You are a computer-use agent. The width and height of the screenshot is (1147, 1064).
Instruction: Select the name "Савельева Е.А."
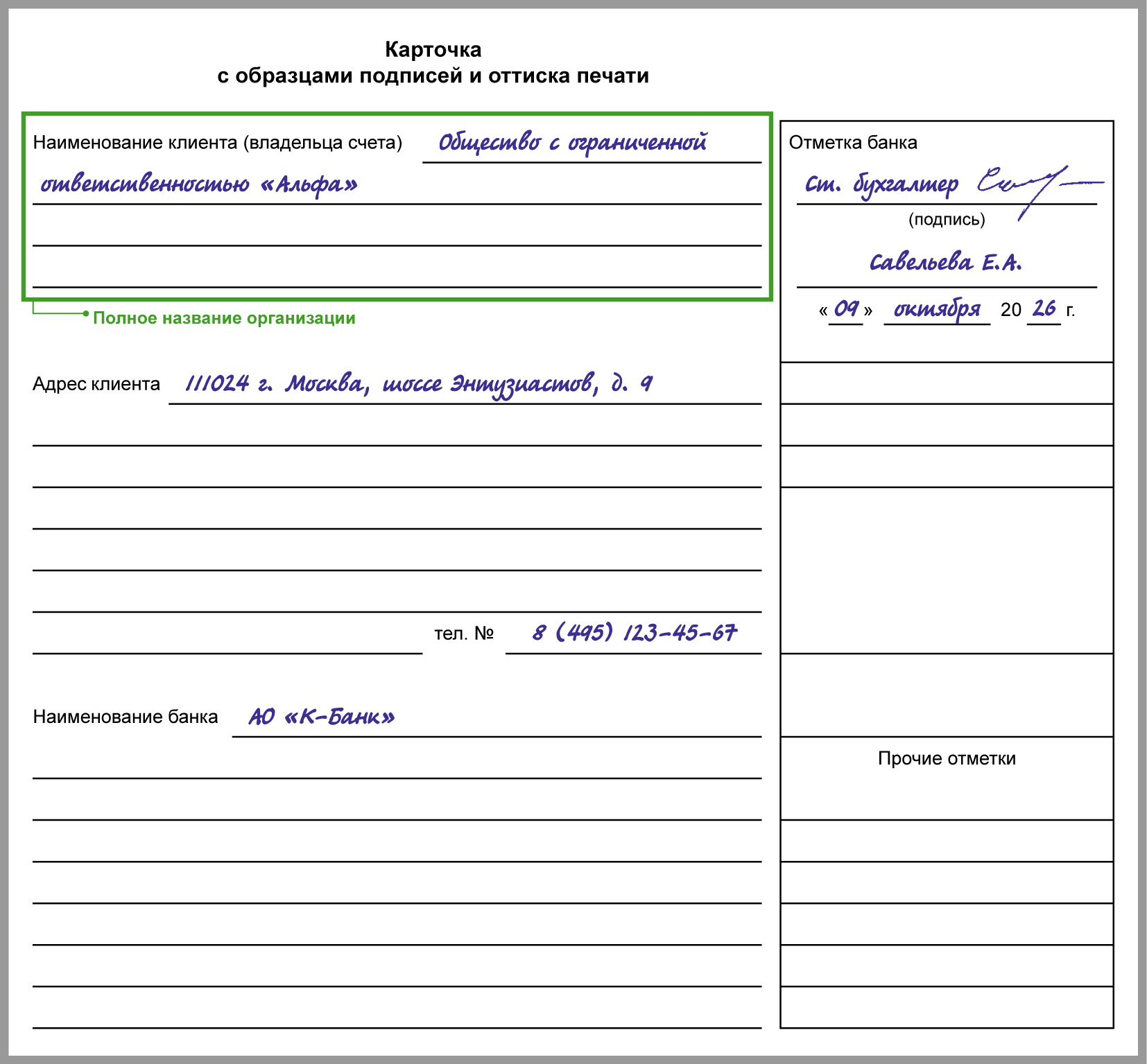click(946, 263)
